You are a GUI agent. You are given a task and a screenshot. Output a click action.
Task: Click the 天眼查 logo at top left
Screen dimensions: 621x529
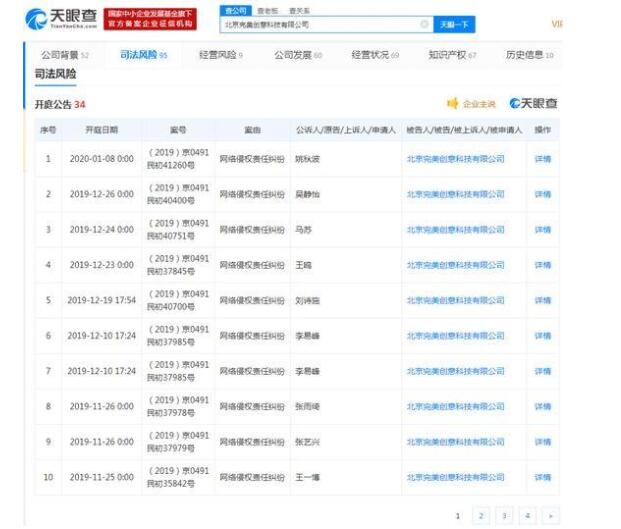(x=61, y=19)
